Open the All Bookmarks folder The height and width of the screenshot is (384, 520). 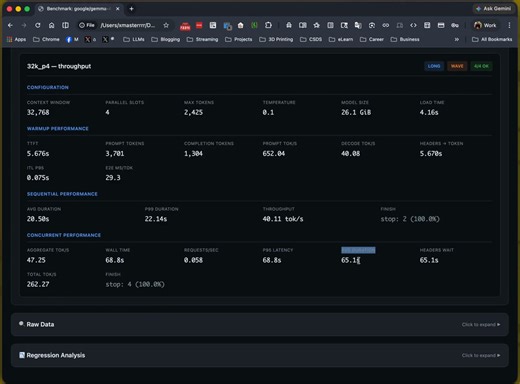(x=492, y=39)
